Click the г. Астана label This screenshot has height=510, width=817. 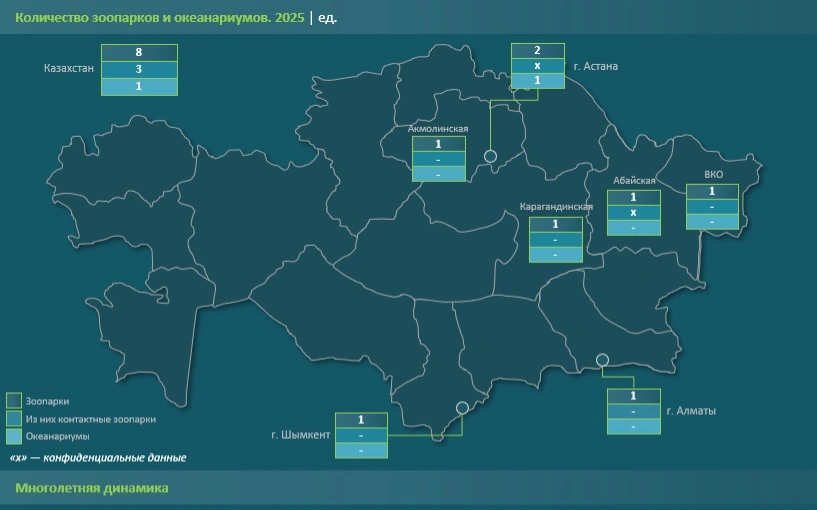596,66
